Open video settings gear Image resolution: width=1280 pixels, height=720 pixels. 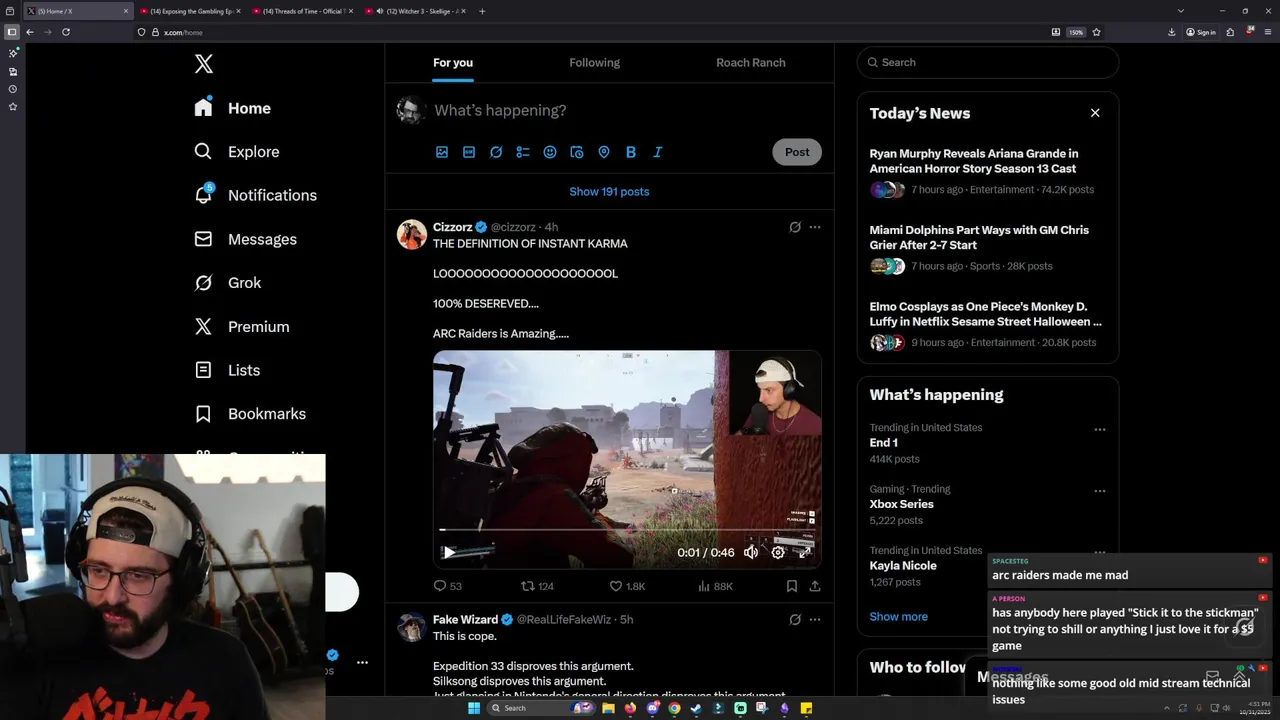[778, 552]
